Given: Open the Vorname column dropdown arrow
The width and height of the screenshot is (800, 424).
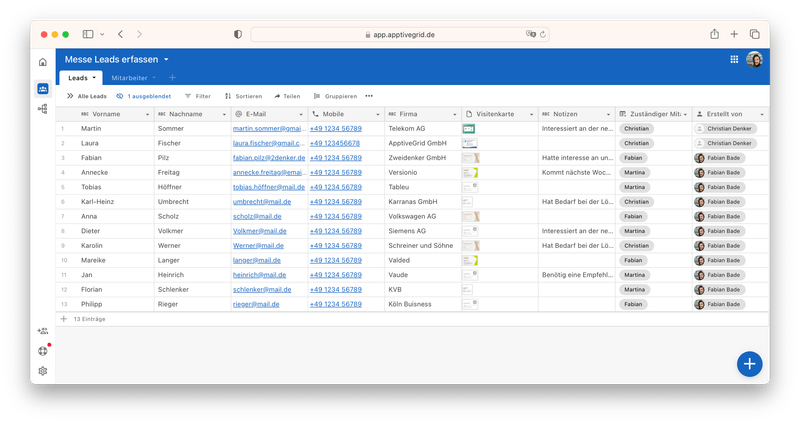Looking at the screenshot, I should [147, 114].
